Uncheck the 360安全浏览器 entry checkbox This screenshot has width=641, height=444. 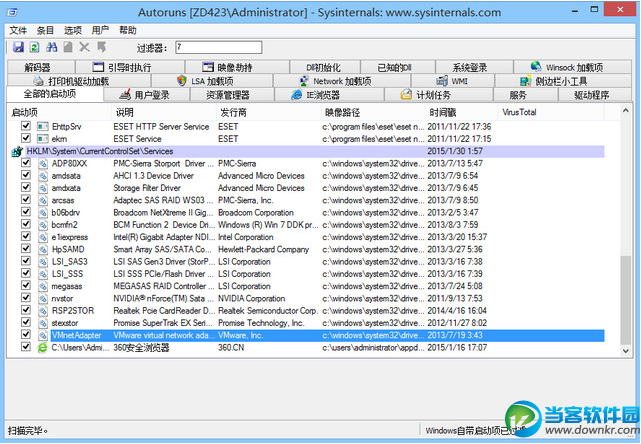coord(26,346)
